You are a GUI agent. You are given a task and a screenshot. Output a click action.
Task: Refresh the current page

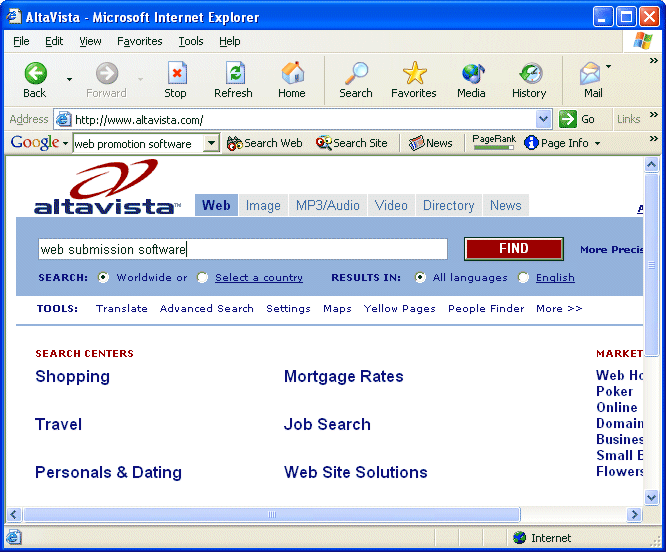click(x=234, y=81)
